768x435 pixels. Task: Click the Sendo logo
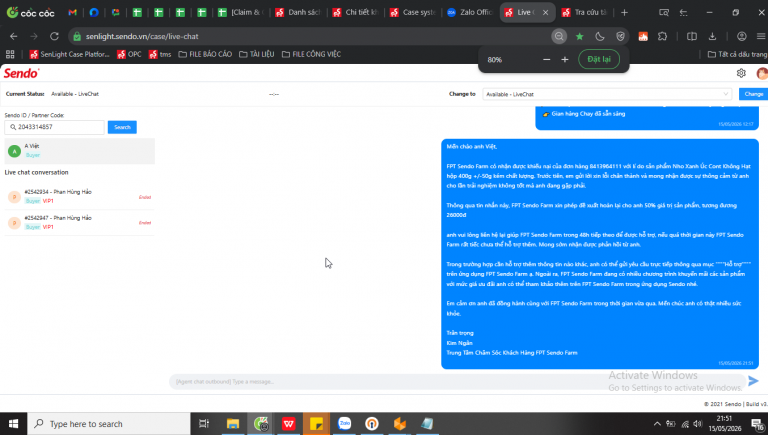21,73
